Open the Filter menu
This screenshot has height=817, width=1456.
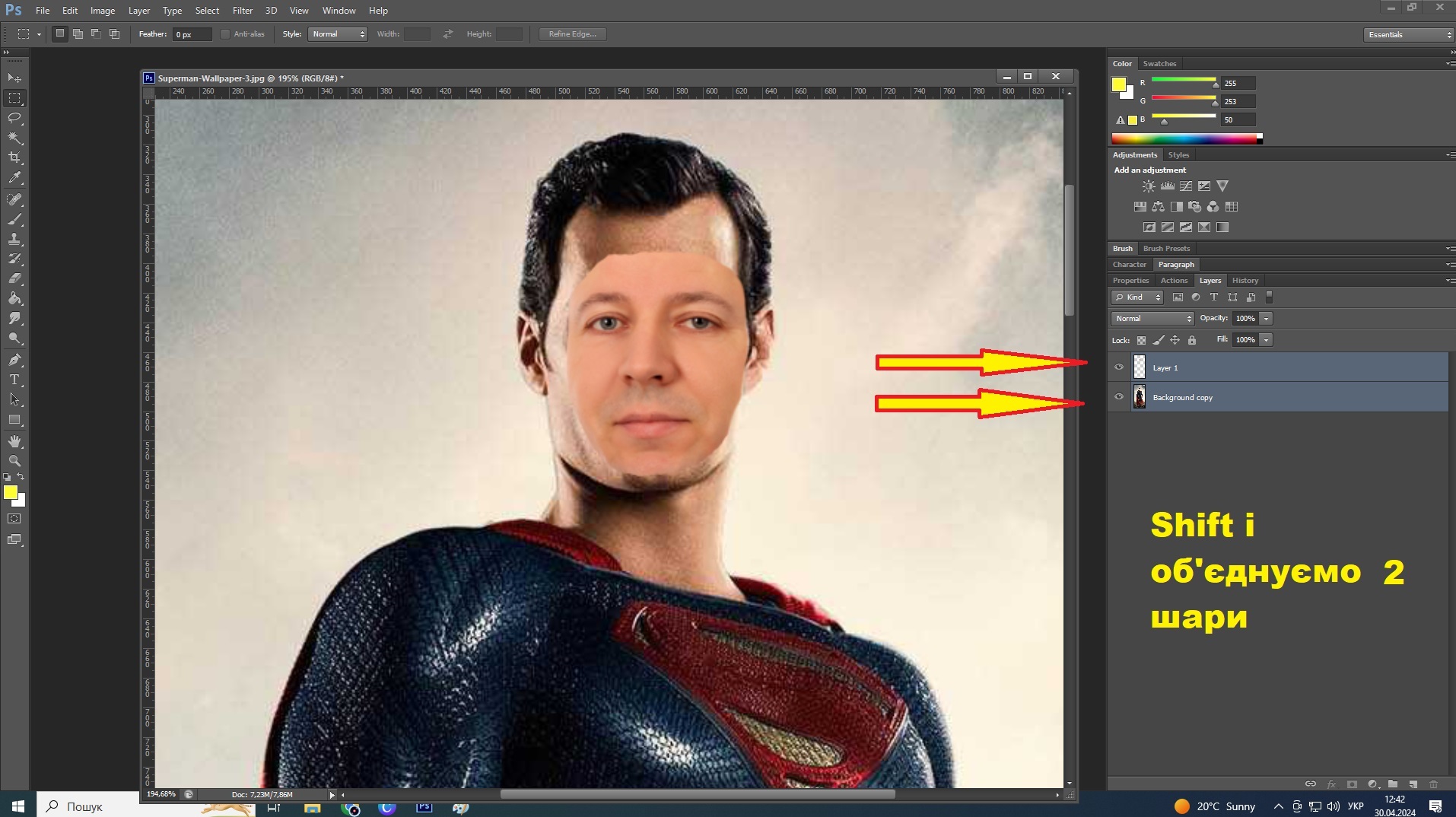coord(243,11)
